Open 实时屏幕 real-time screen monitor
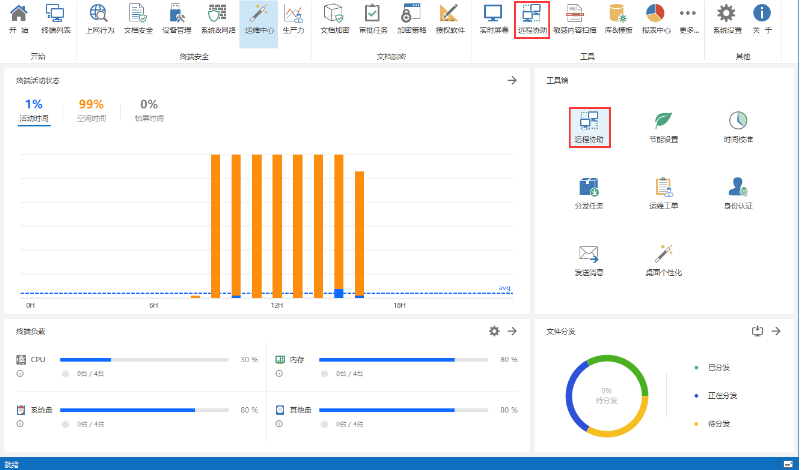This screenshot has height=470, width=801. (494, 19)
